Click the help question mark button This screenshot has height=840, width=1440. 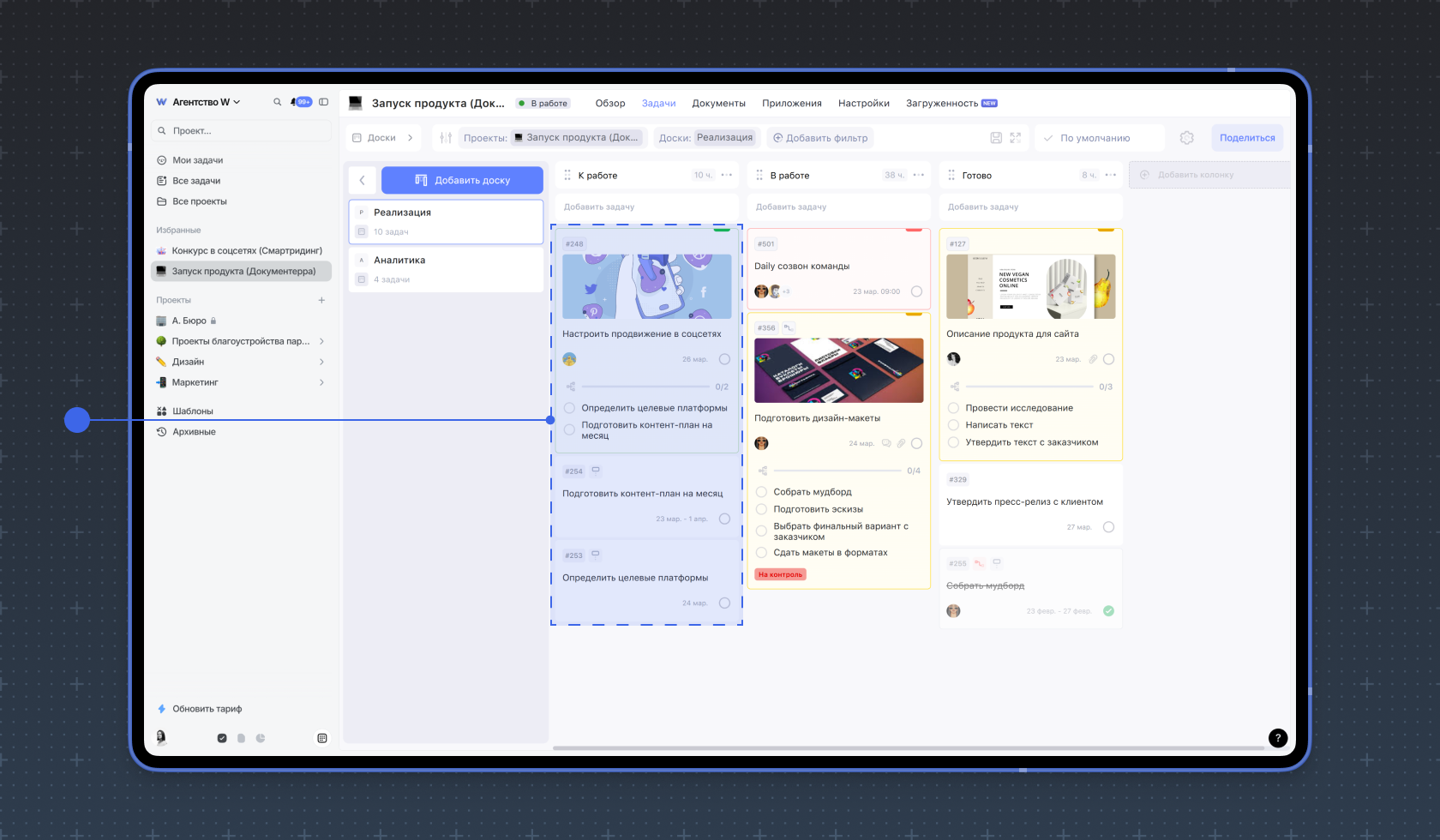(x=1277, y=738)
